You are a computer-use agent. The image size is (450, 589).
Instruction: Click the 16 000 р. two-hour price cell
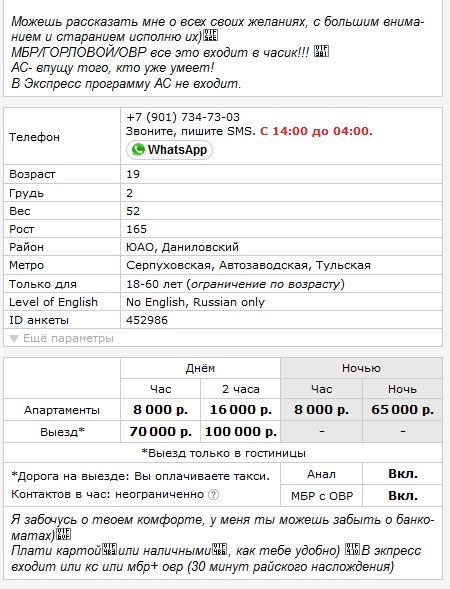click(240, 409)
